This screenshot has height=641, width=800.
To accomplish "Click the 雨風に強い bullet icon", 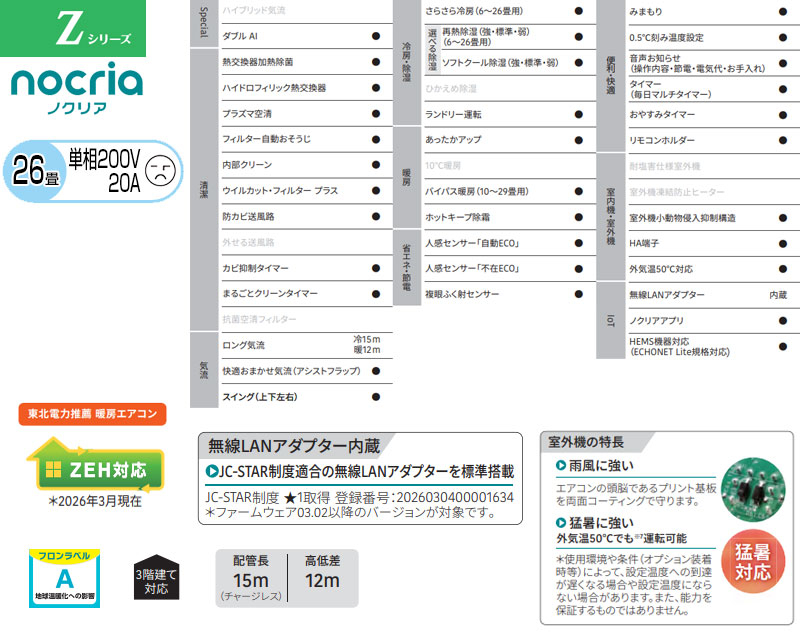I will click(561, 465).
